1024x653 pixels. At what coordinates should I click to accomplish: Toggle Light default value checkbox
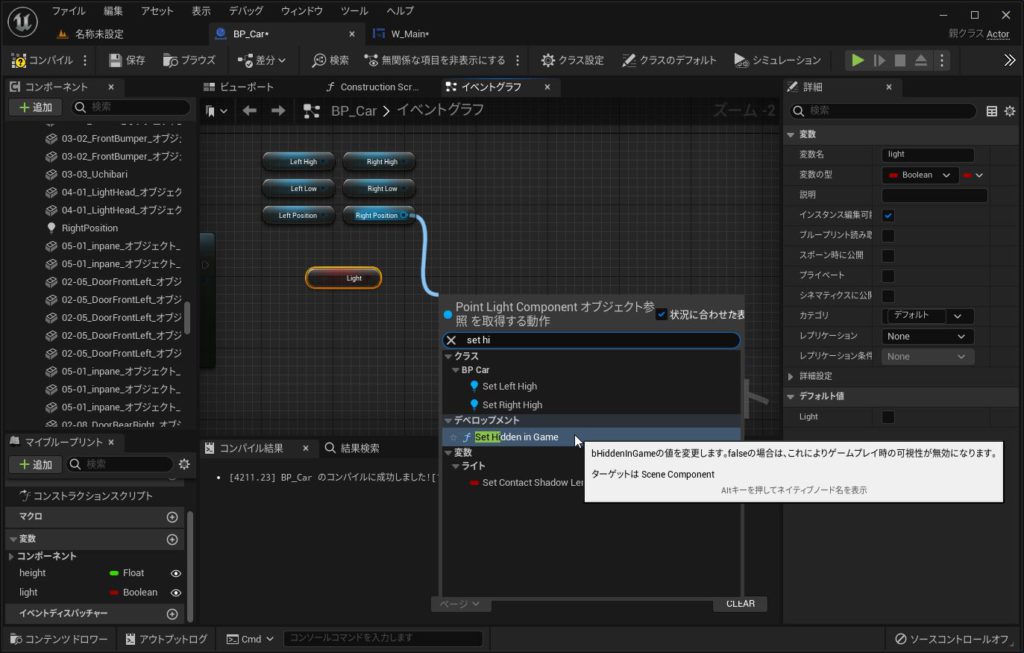(x=888, y=417)
